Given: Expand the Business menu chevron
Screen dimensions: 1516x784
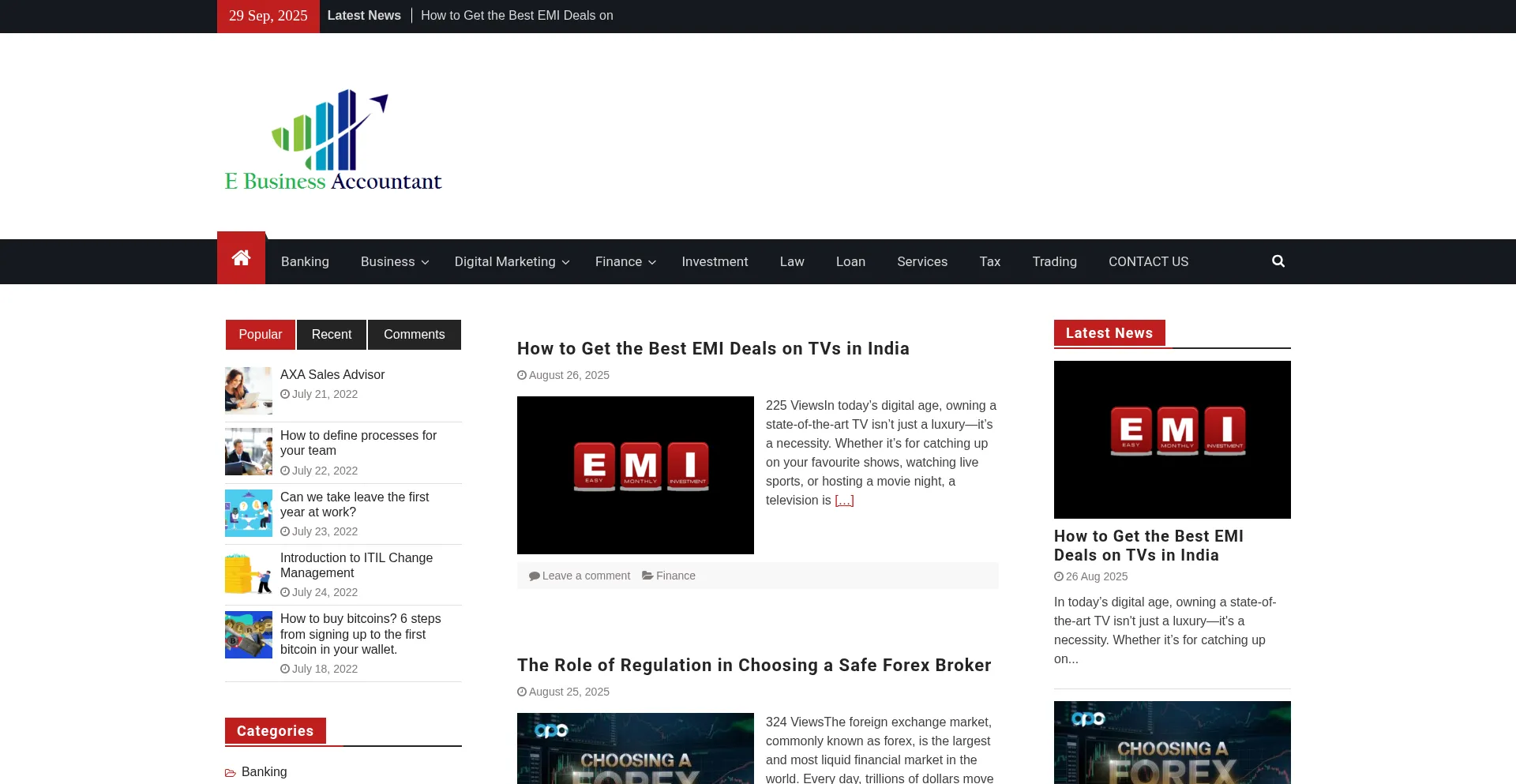Looking at the screenshot, I should point(425,262).
